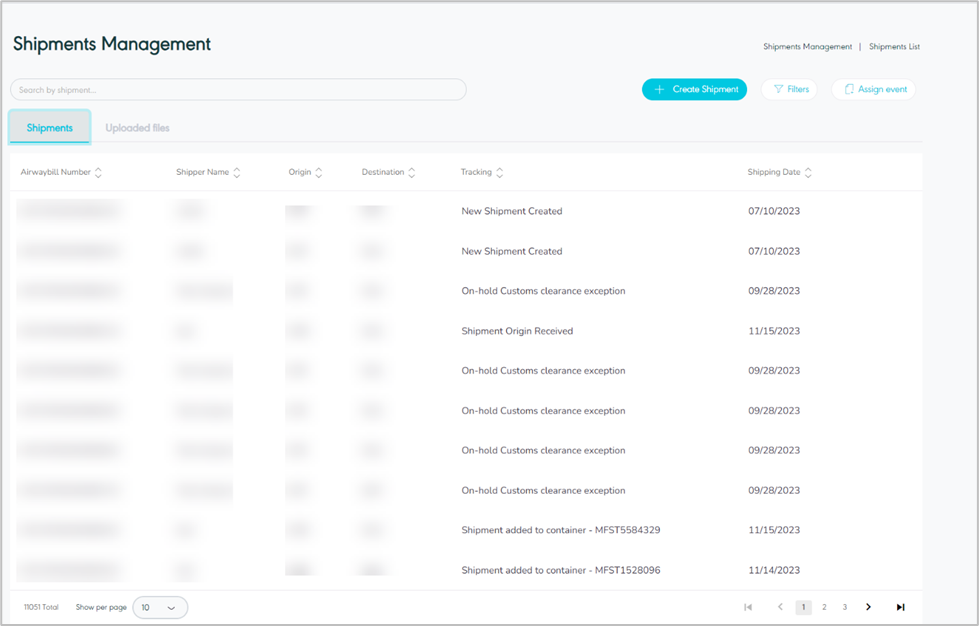Click the Create Shipment button
The image size is (979, 626).
click(694, 90)
